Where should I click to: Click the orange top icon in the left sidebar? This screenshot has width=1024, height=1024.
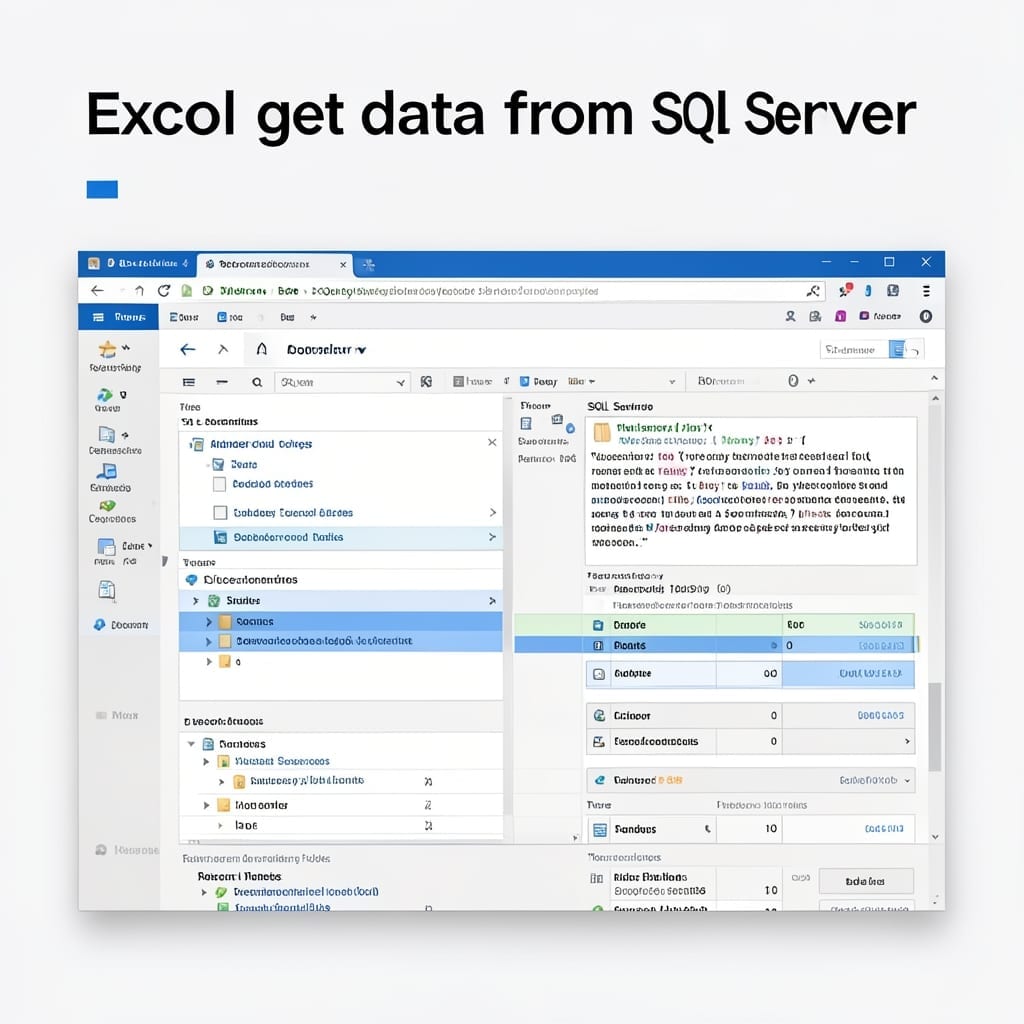[107, 349]
